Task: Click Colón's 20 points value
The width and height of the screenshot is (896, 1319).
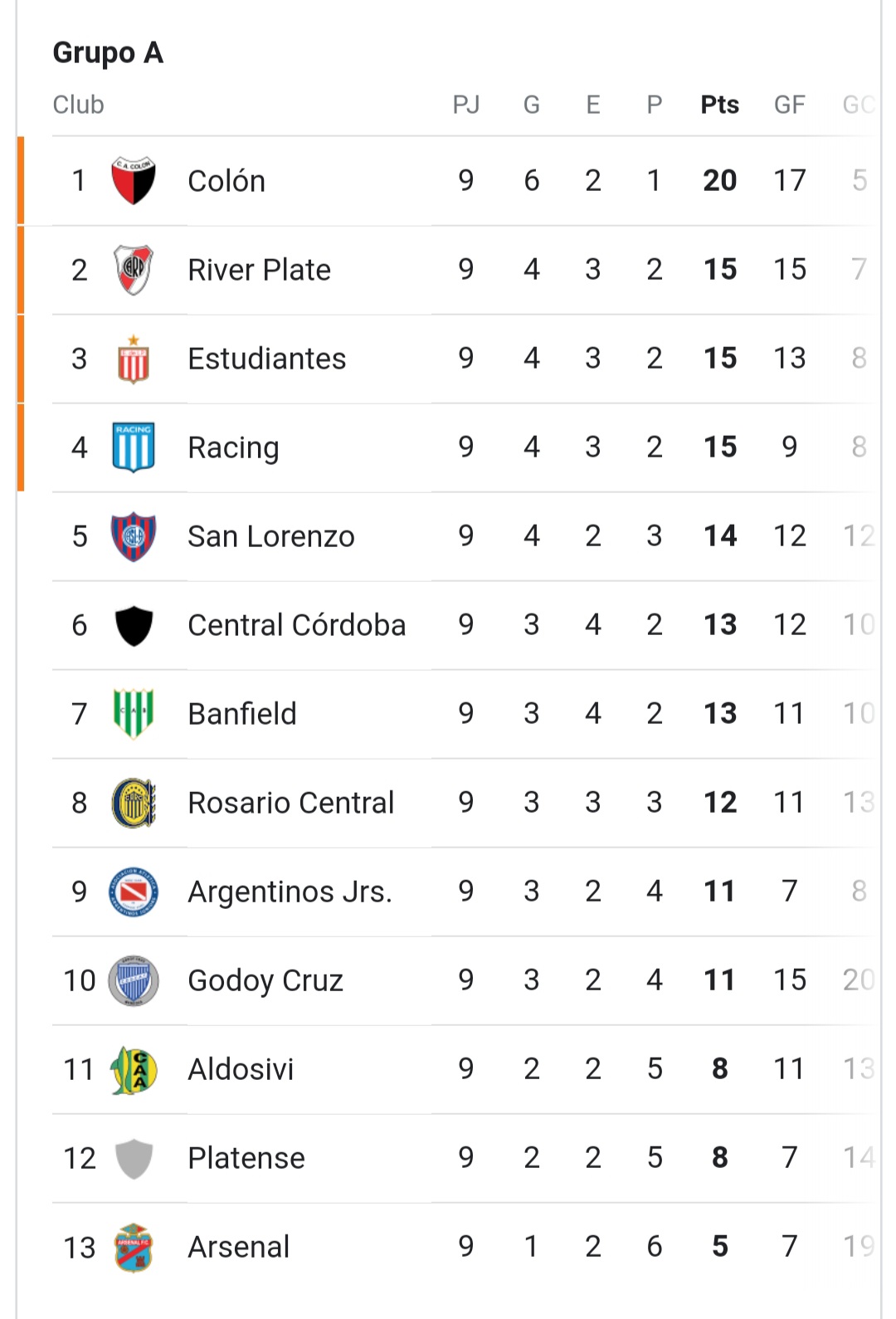Action: tap(720, 180)
